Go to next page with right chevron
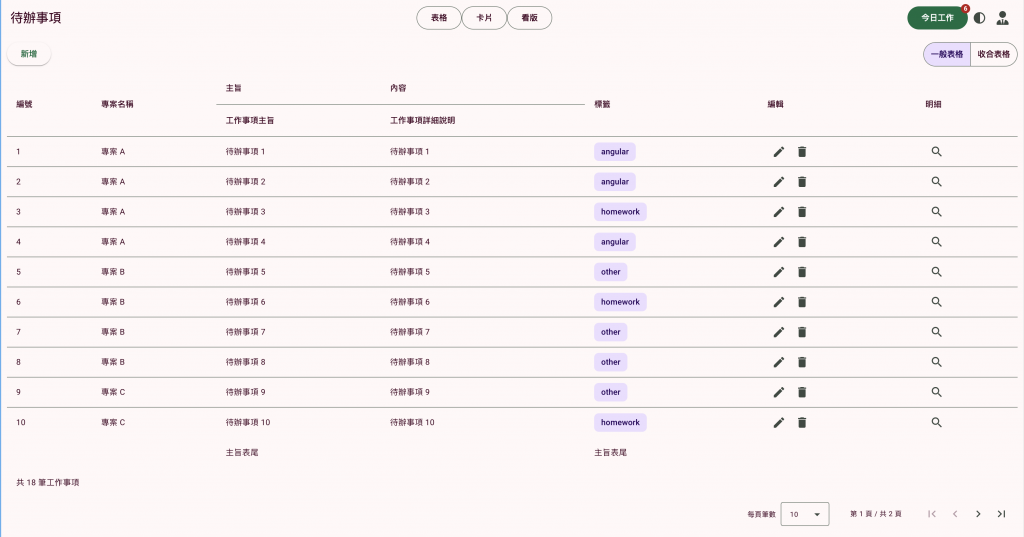The height and width of the screenshot is (537, 1024). point(978,514)
